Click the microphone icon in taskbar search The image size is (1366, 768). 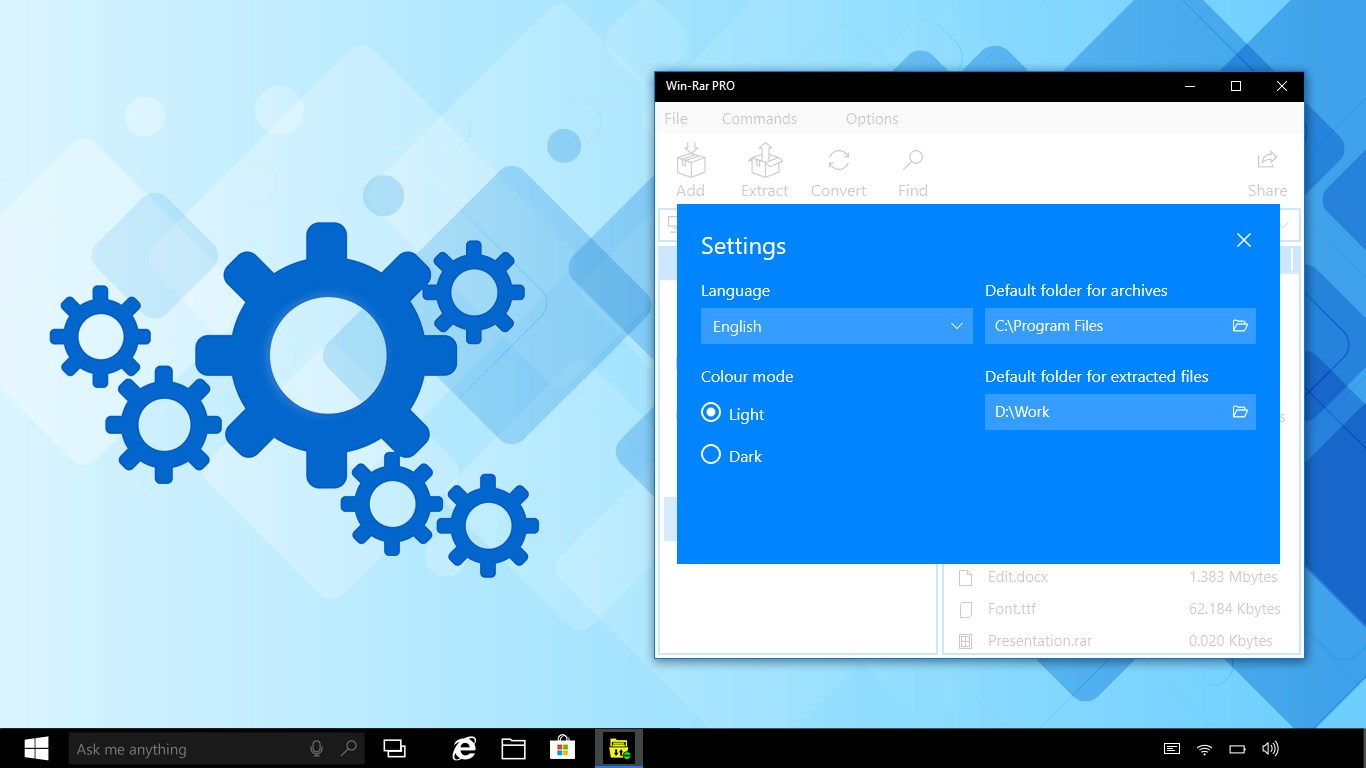(x=317, y=748)
